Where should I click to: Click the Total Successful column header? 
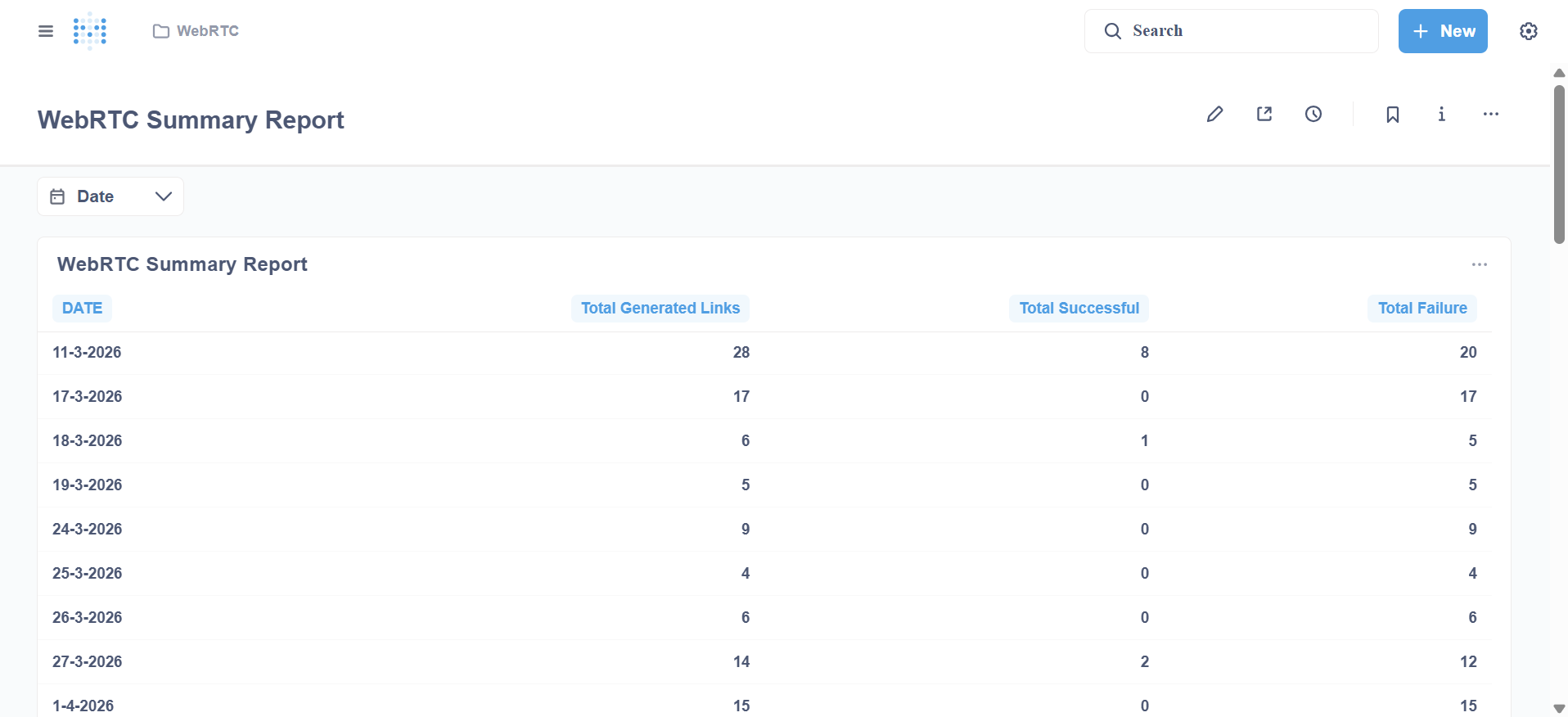coord(1079,309)
